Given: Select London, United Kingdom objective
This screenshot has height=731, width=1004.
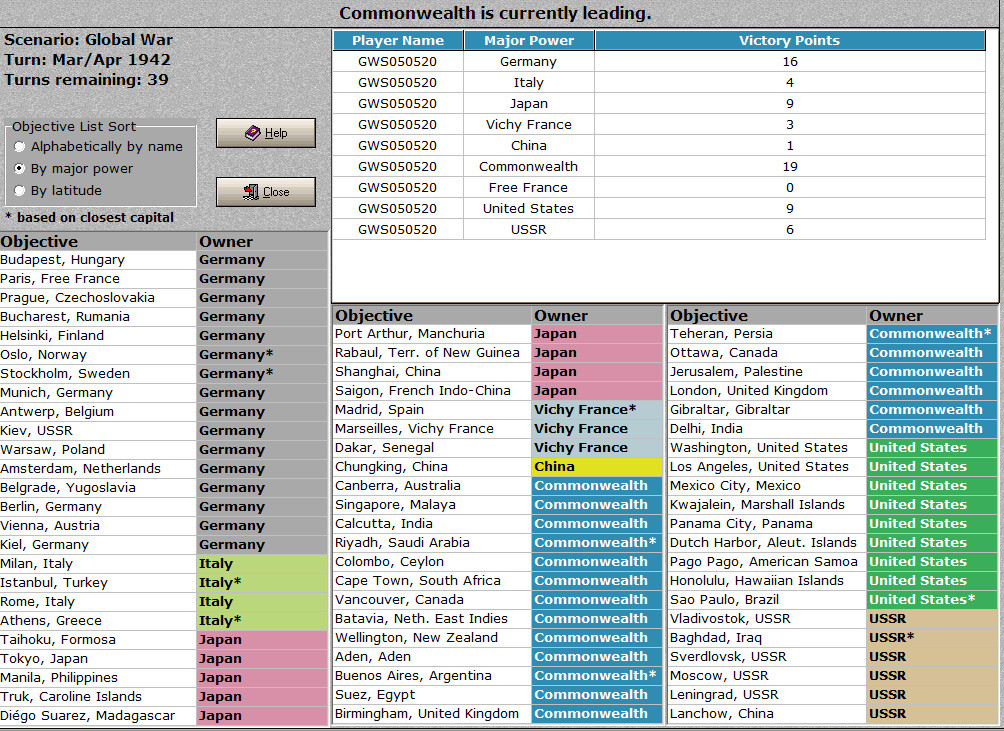Looking at the screenshot, I should [x=767, y=390].
